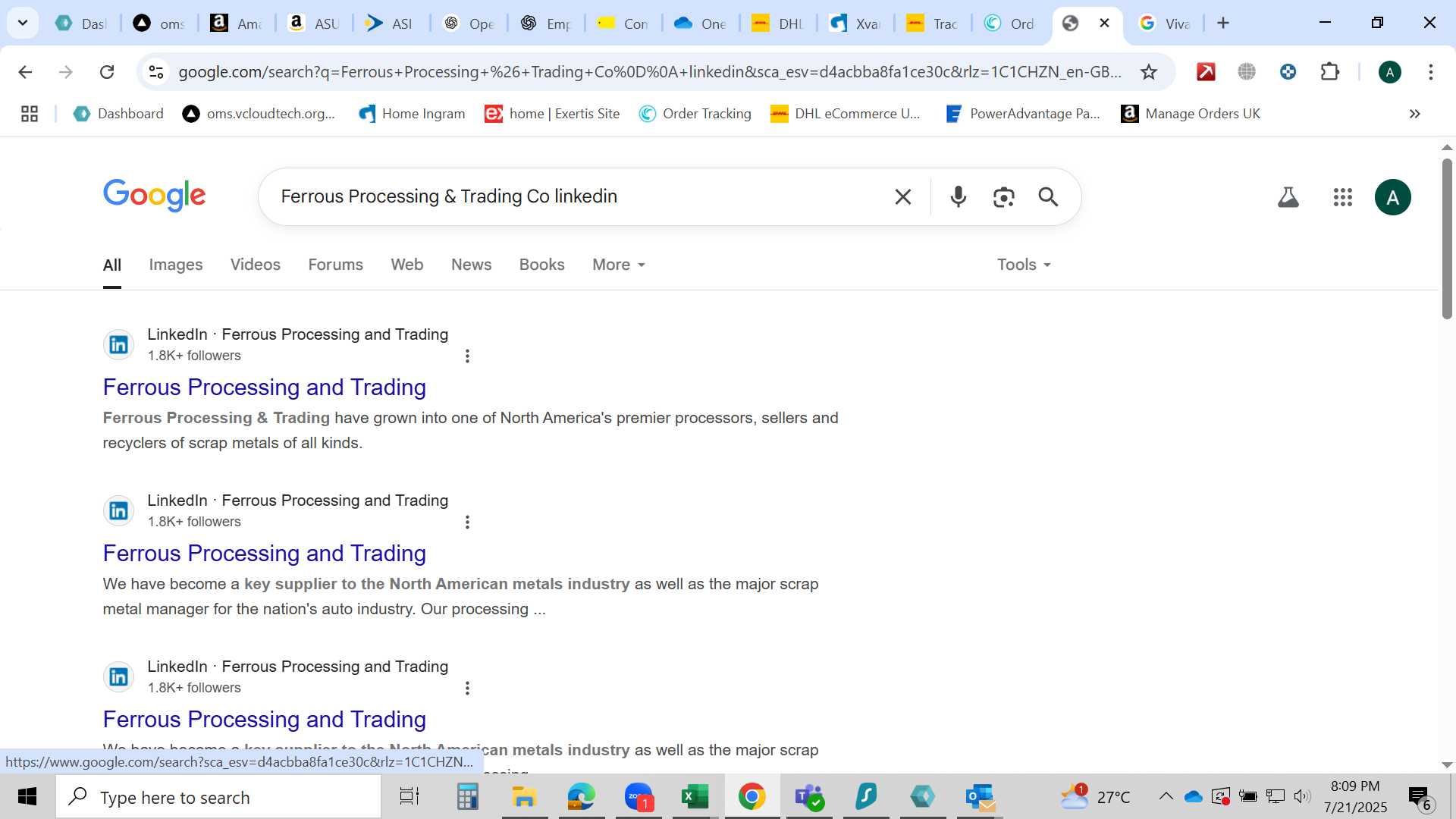Open weather widget showing 27°C
1456x819 pixels.
click(1095, 797)
